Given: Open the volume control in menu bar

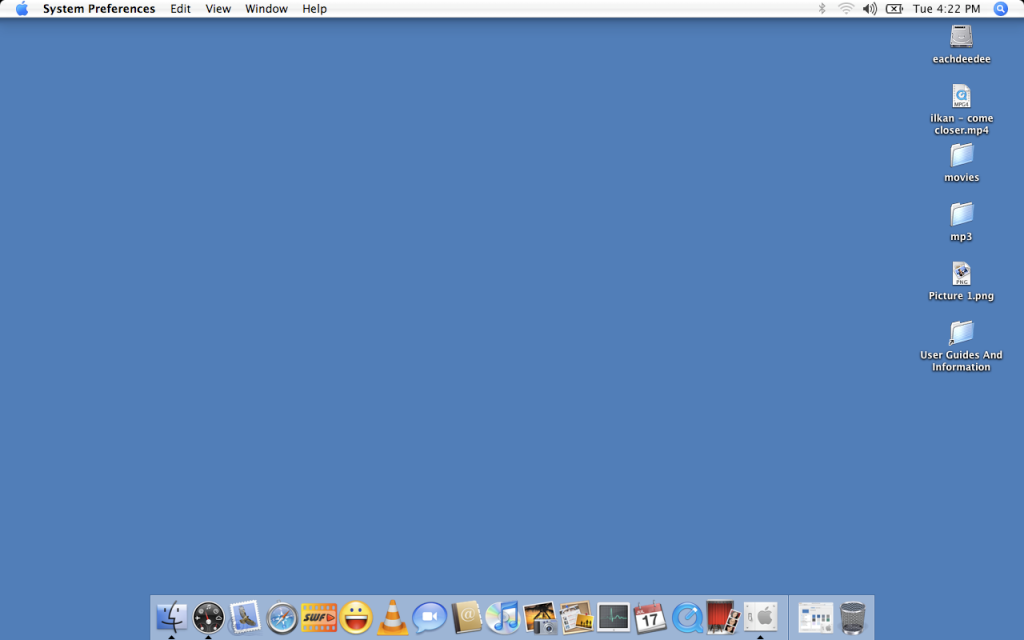Looking at the screenshot, I should pos(870,9).
